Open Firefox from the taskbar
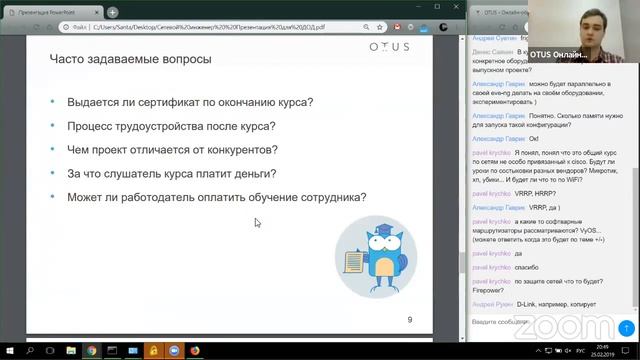Viewport: 640px width, 360px height. point(195,351)
